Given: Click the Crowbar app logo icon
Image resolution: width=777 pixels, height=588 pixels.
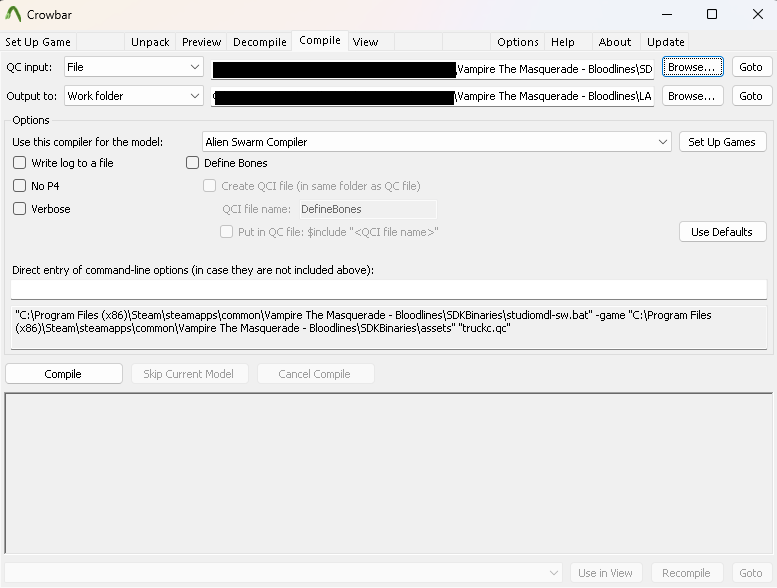Looking at the screenshot, I should point(13,14).
